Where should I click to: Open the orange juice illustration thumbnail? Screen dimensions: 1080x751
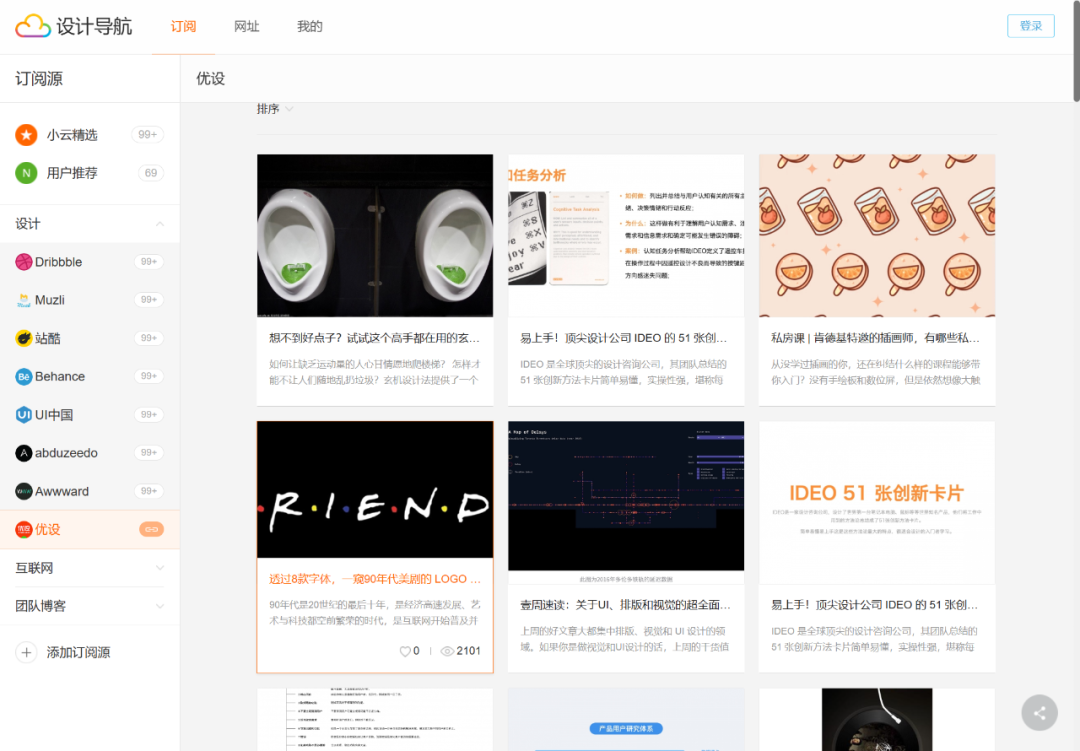click(877, 236)
